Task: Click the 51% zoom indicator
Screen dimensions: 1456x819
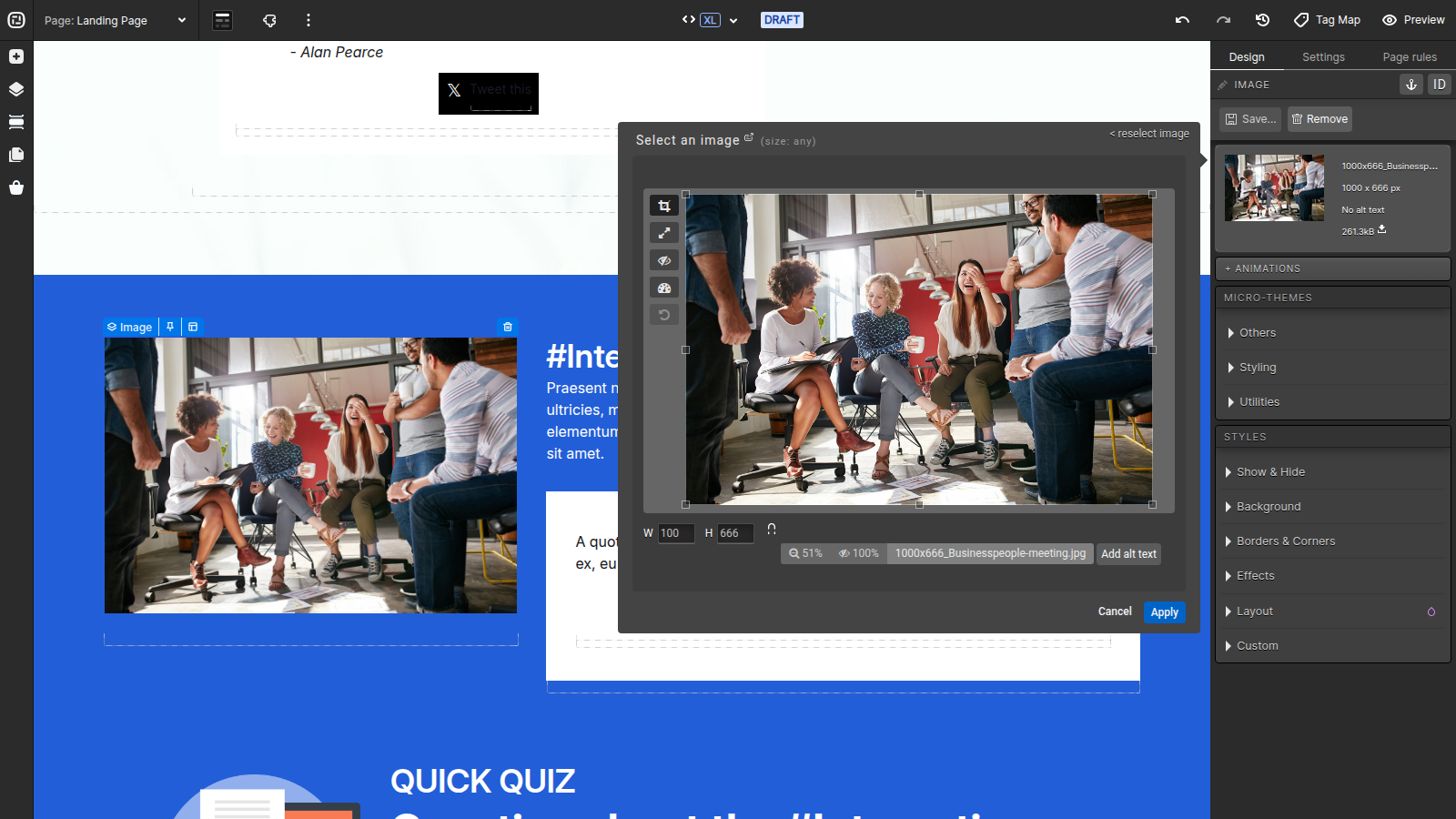Action: click(805, 553)
